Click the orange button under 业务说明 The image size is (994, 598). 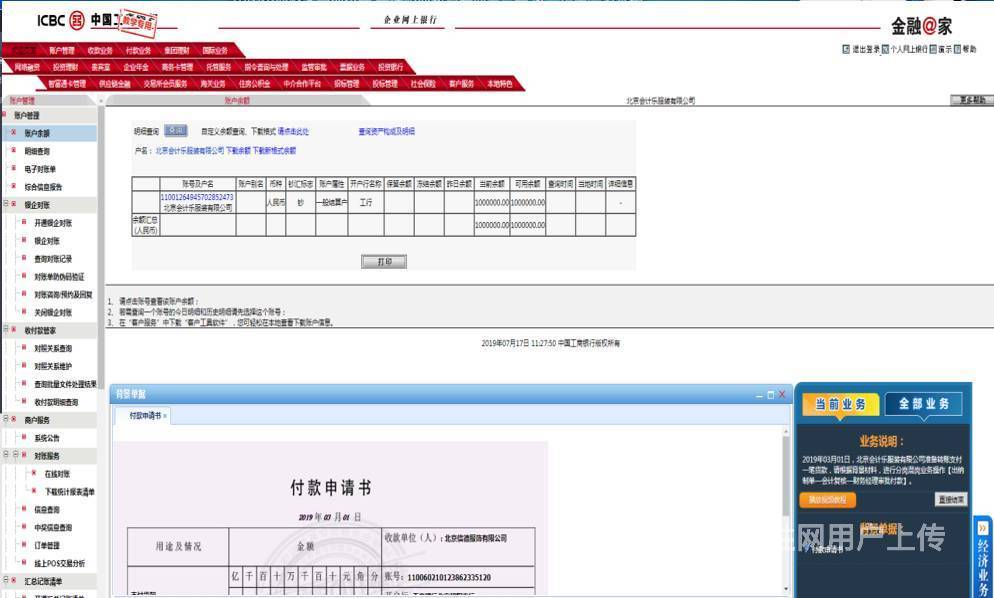click(x=827, y=500)
